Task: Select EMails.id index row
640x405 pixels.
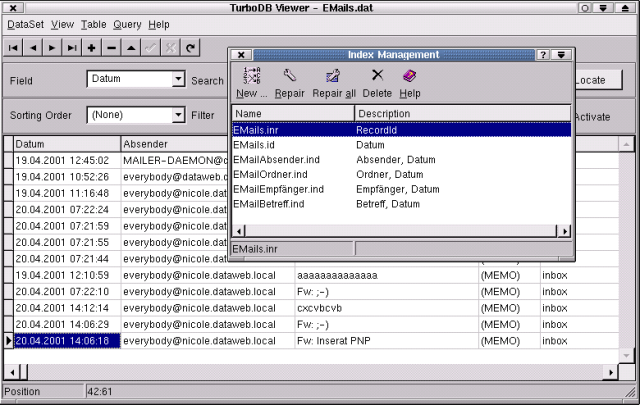Action: pos(401,145)
